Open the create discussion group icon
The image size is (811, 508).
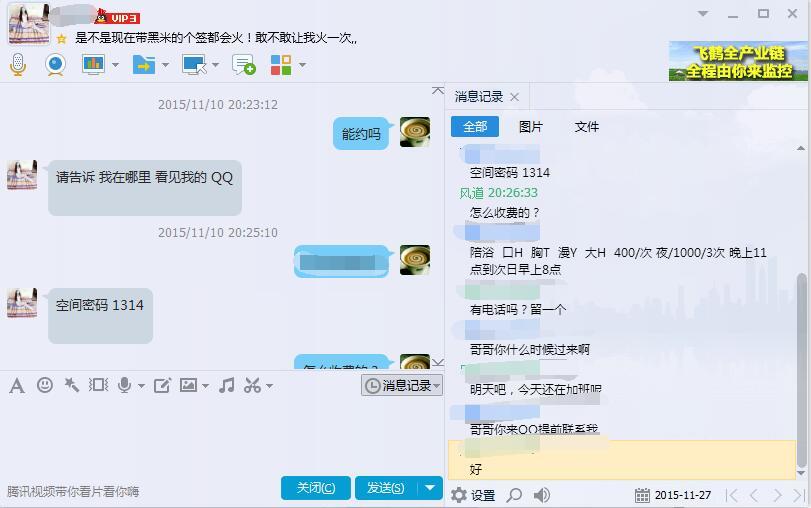[x=244, y=65]
